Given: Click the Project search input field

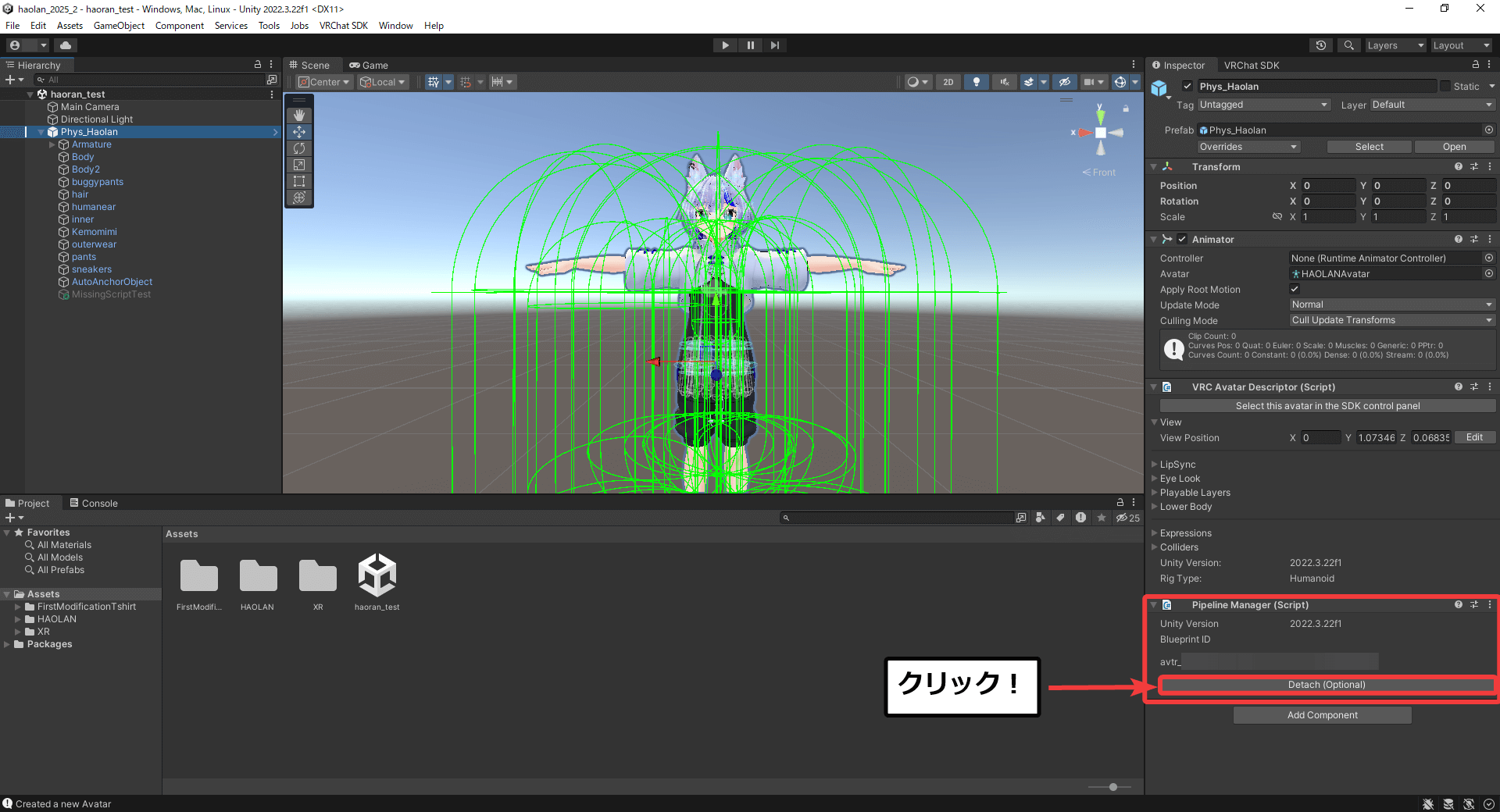Looking at the screenshot, I should tap(897, 518).
